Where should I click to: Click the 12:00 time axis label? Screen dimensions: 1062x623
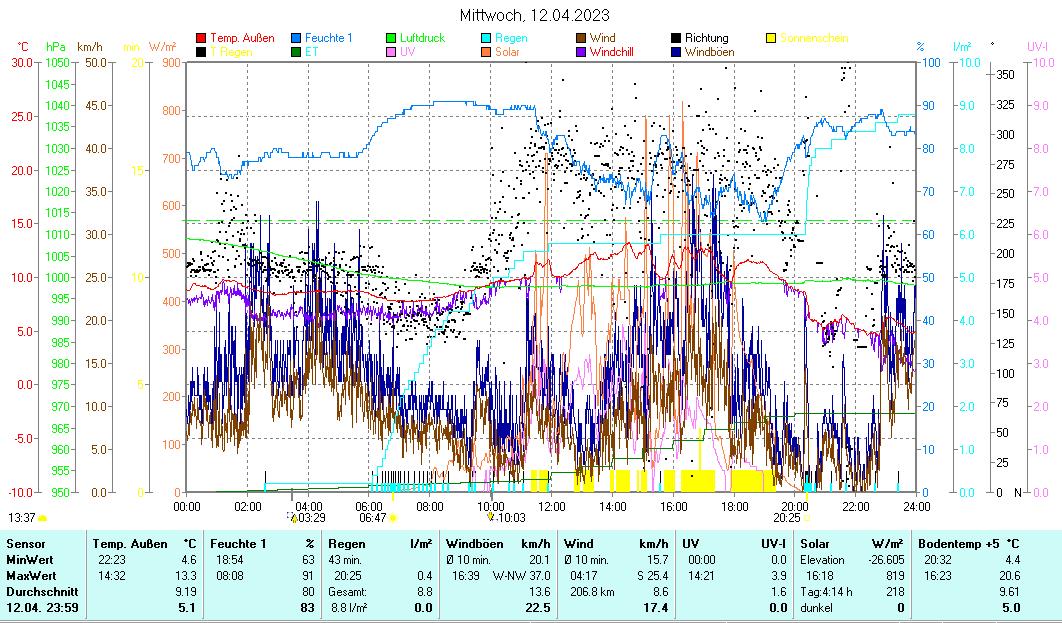point(551,506)
